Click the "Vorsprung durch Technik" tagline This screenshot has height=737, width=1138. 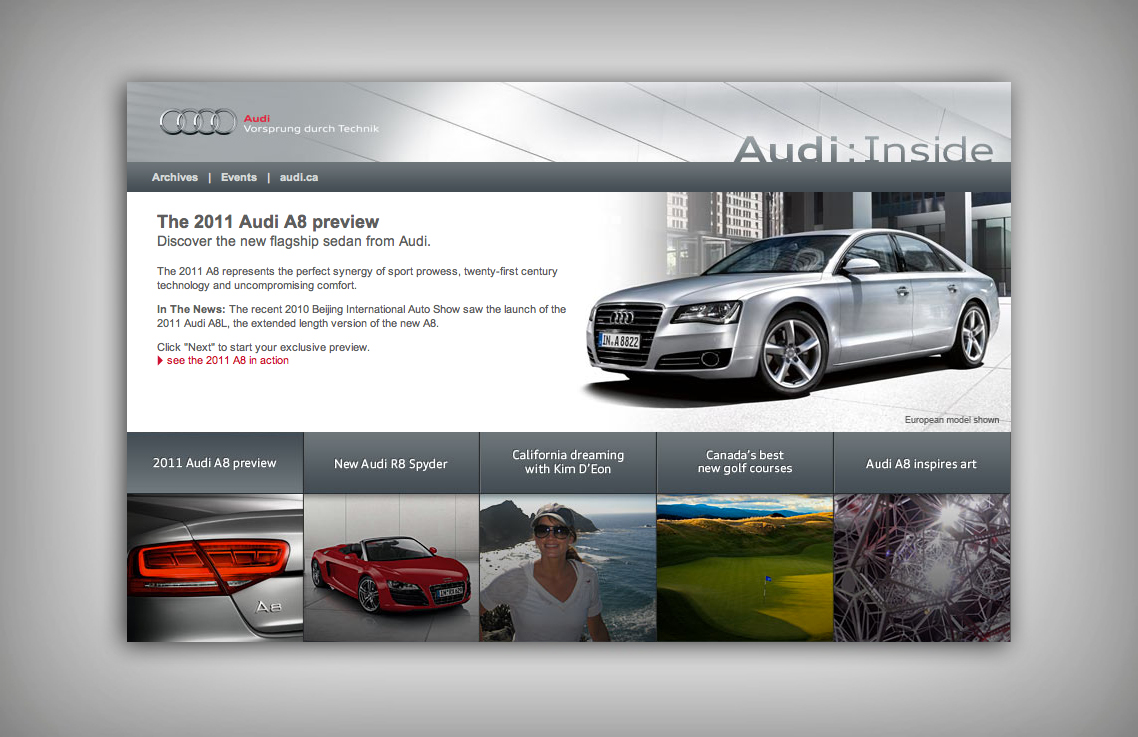(x=311, y=129)
